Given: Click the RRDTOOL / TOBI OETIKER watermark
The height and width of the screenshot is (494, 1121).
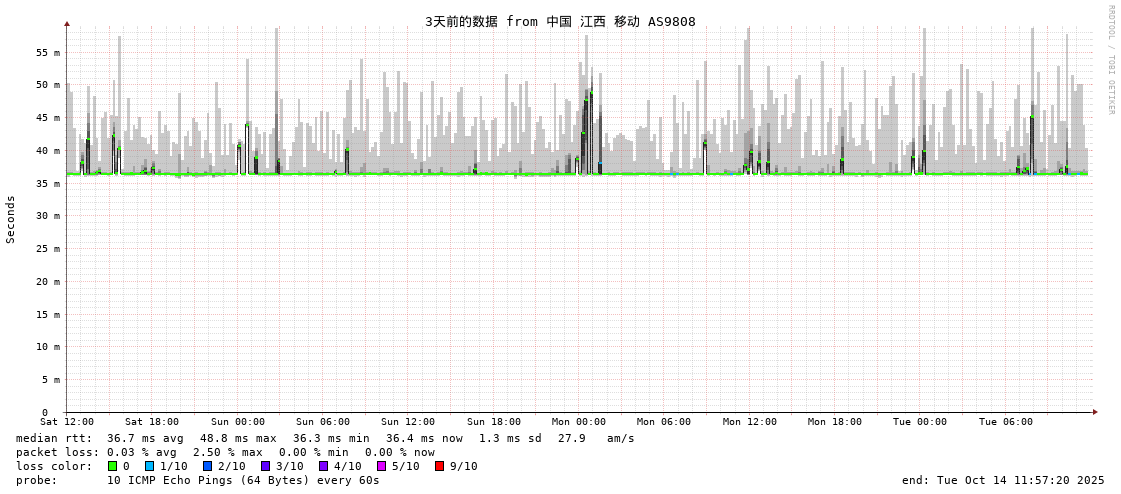Looking at the screenshot, I should [1110, 60].
